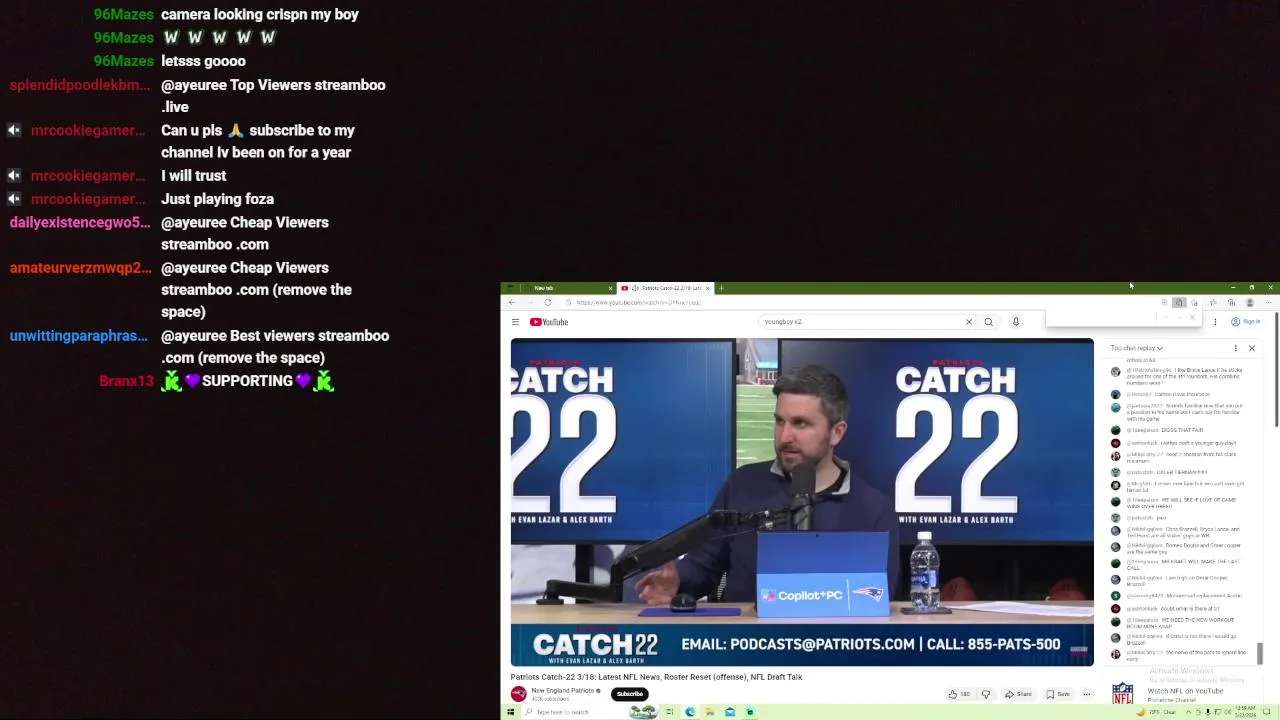Image resolution: width=1280 pixels, height=720 pixels.
Task: Click the Catch-22 video player
Action: [x=802, y=502]
